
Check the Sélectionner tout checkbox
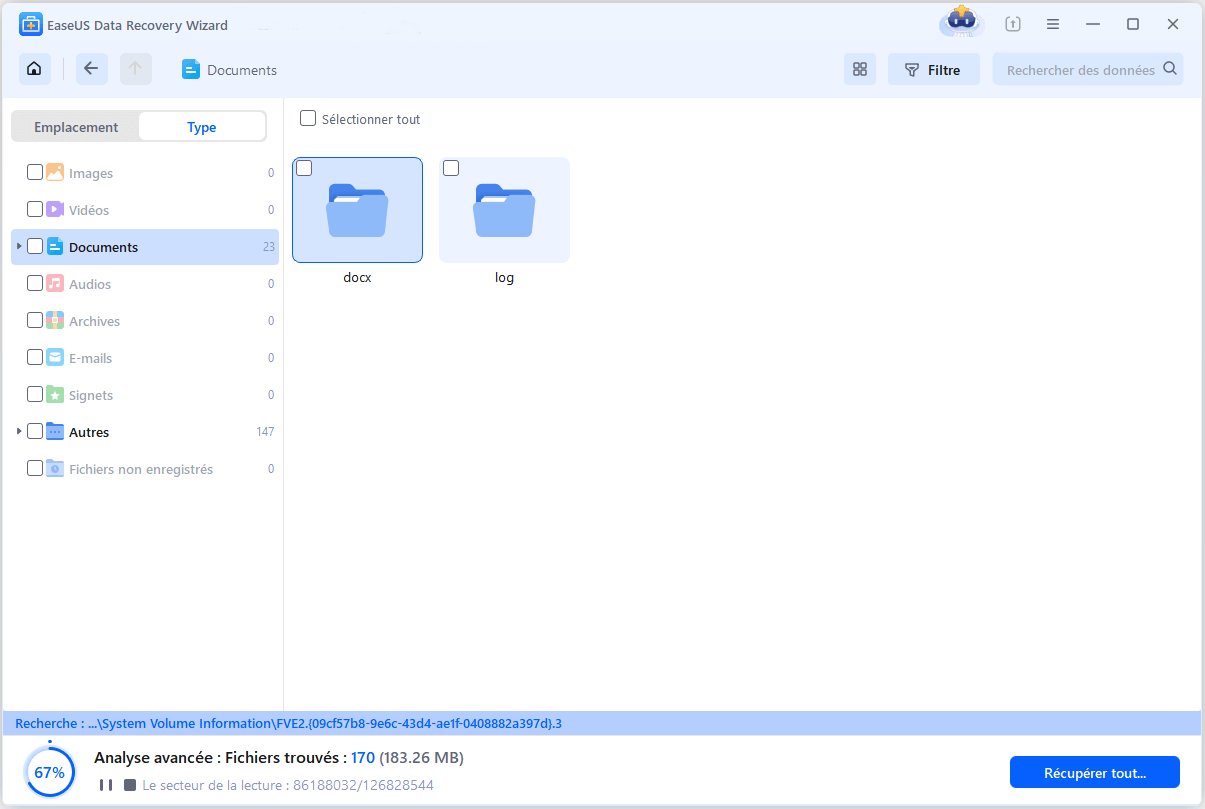(x=308, y=118)
